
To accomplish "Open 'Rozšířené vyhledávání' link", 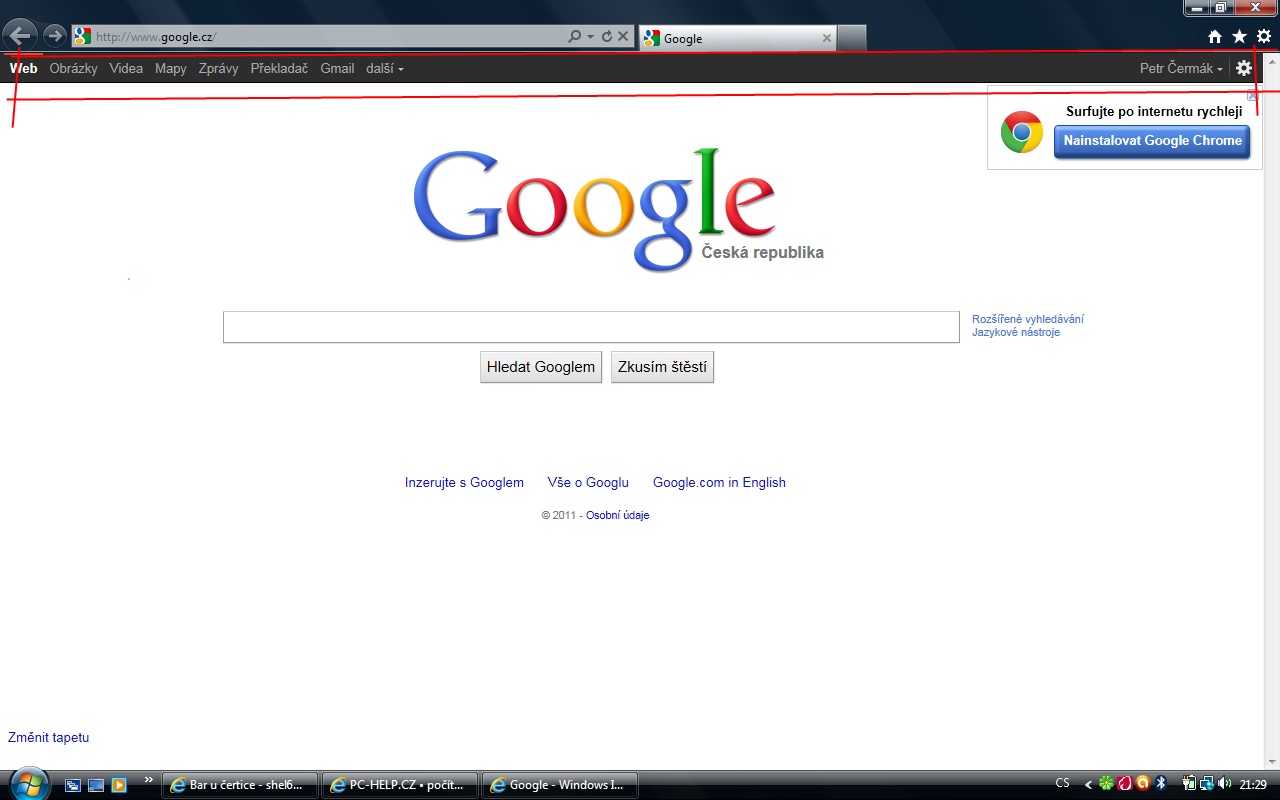I will [1028, 319].
